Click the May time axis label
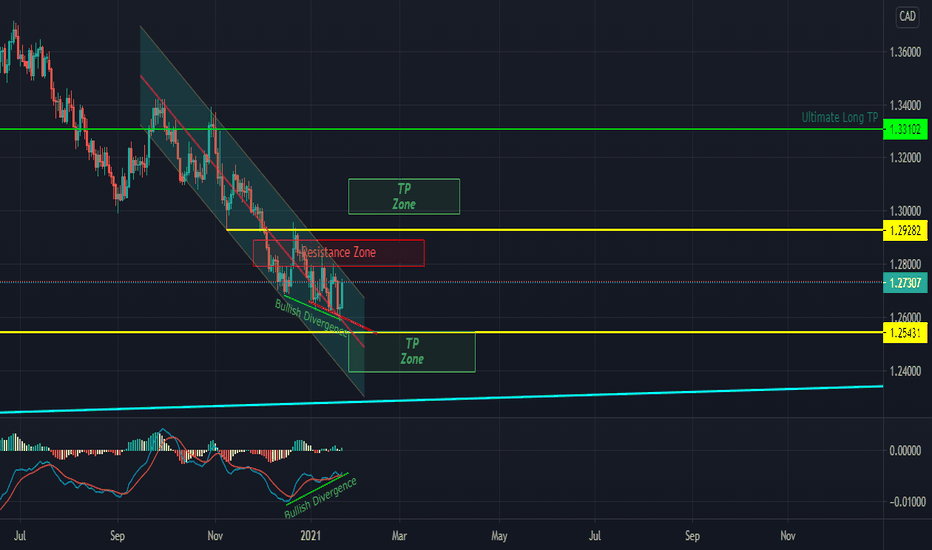 tap(499, 536)
